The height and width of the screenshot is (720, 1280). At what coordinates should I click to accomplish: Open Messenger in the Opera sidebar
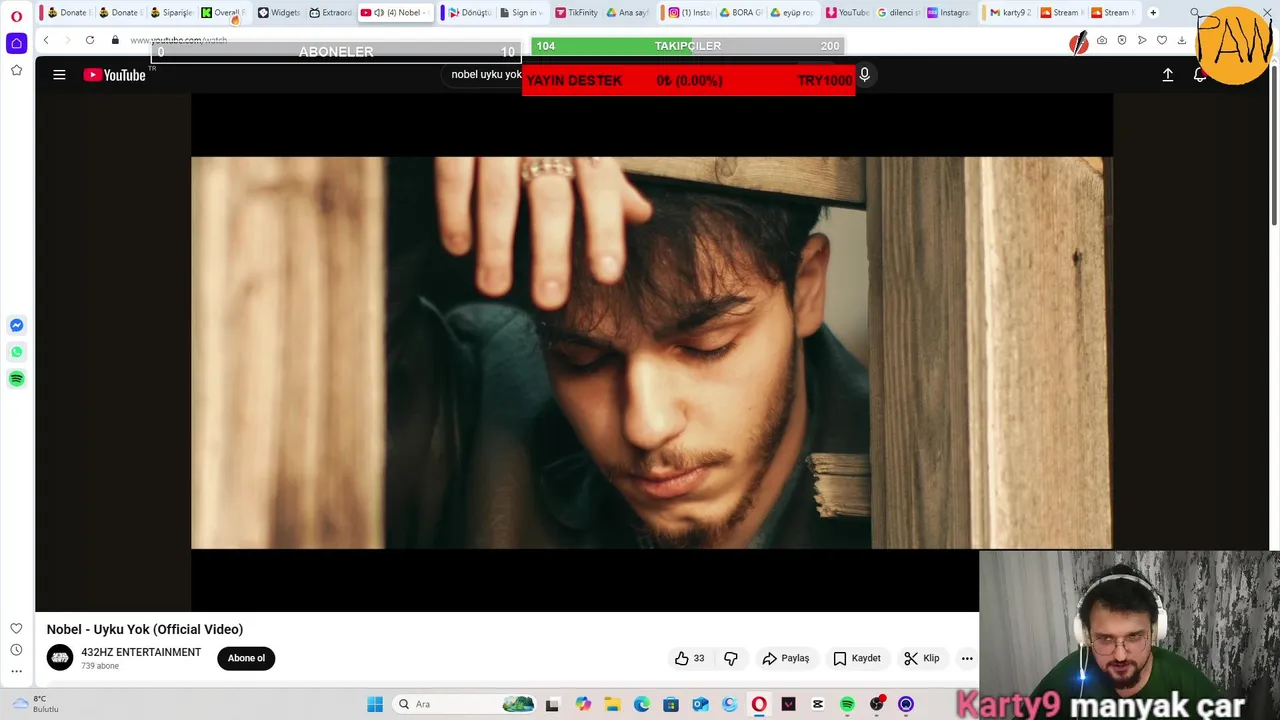click(16, 325)
